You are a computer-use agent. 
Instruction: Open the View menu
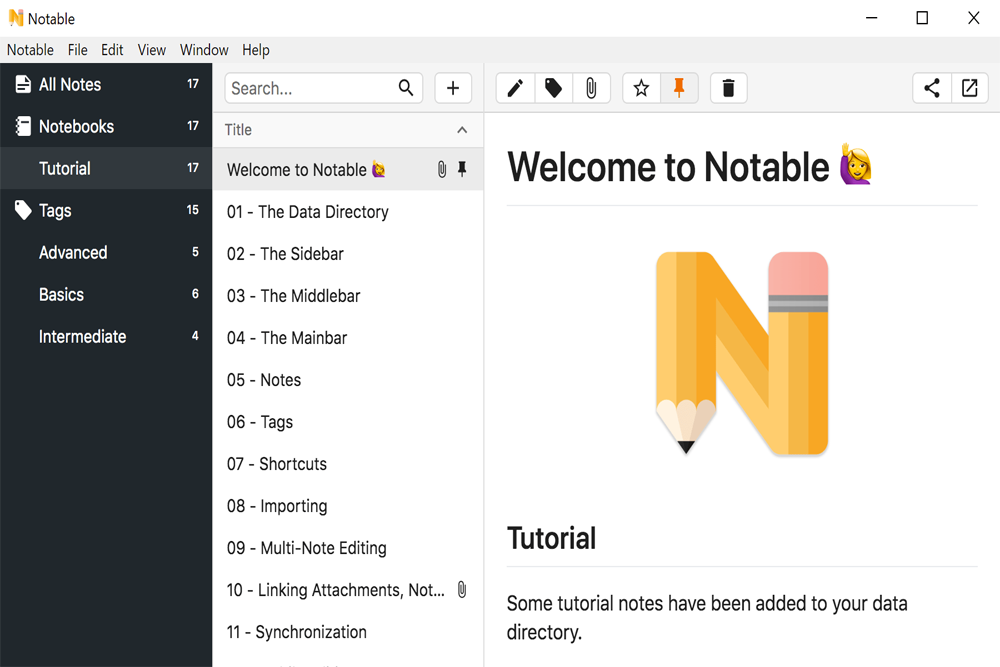(x=152, y=50)
